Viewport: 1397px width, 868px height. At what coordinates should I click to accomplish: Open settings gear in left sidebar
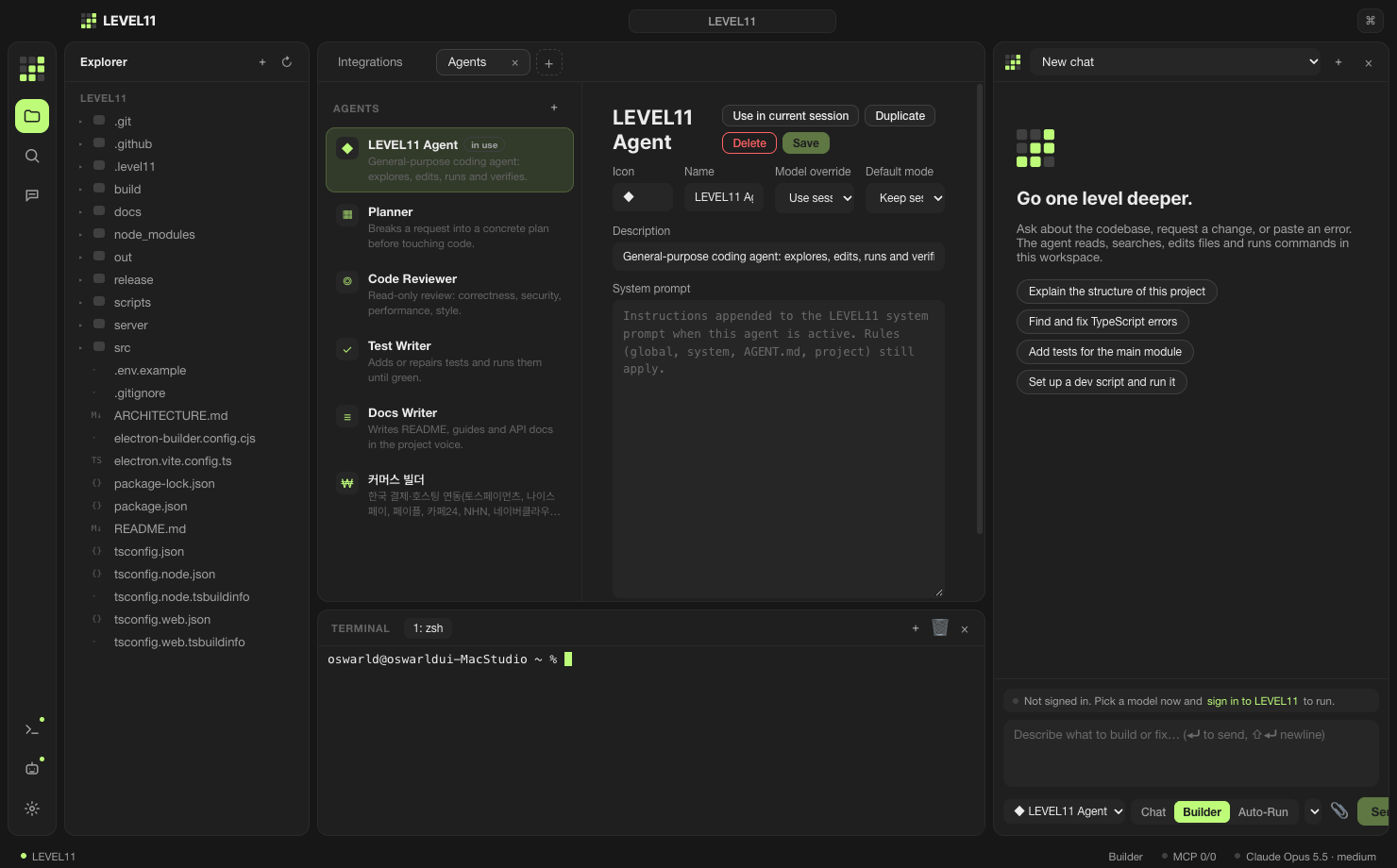32,809
